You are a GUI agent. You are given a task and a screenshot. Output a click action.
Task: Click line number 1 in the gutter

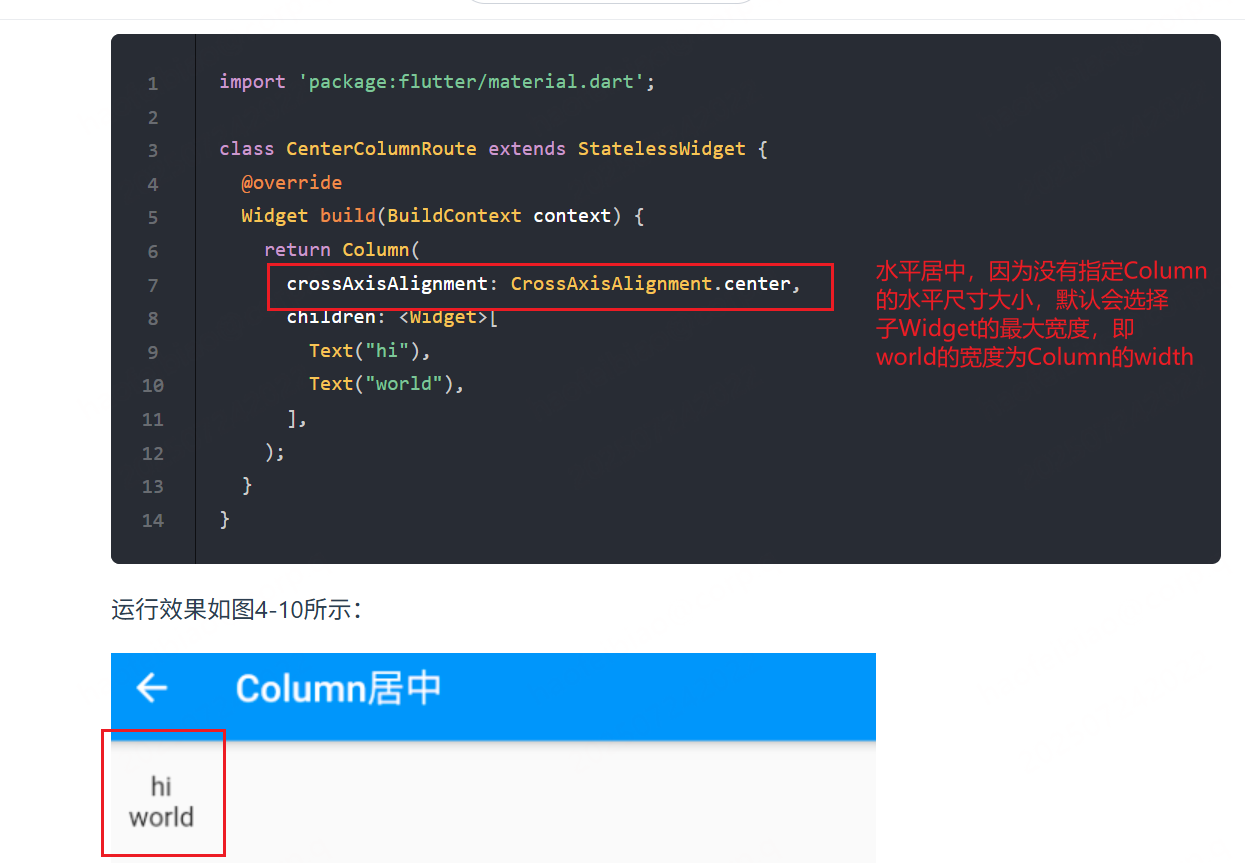coord(153,84)
